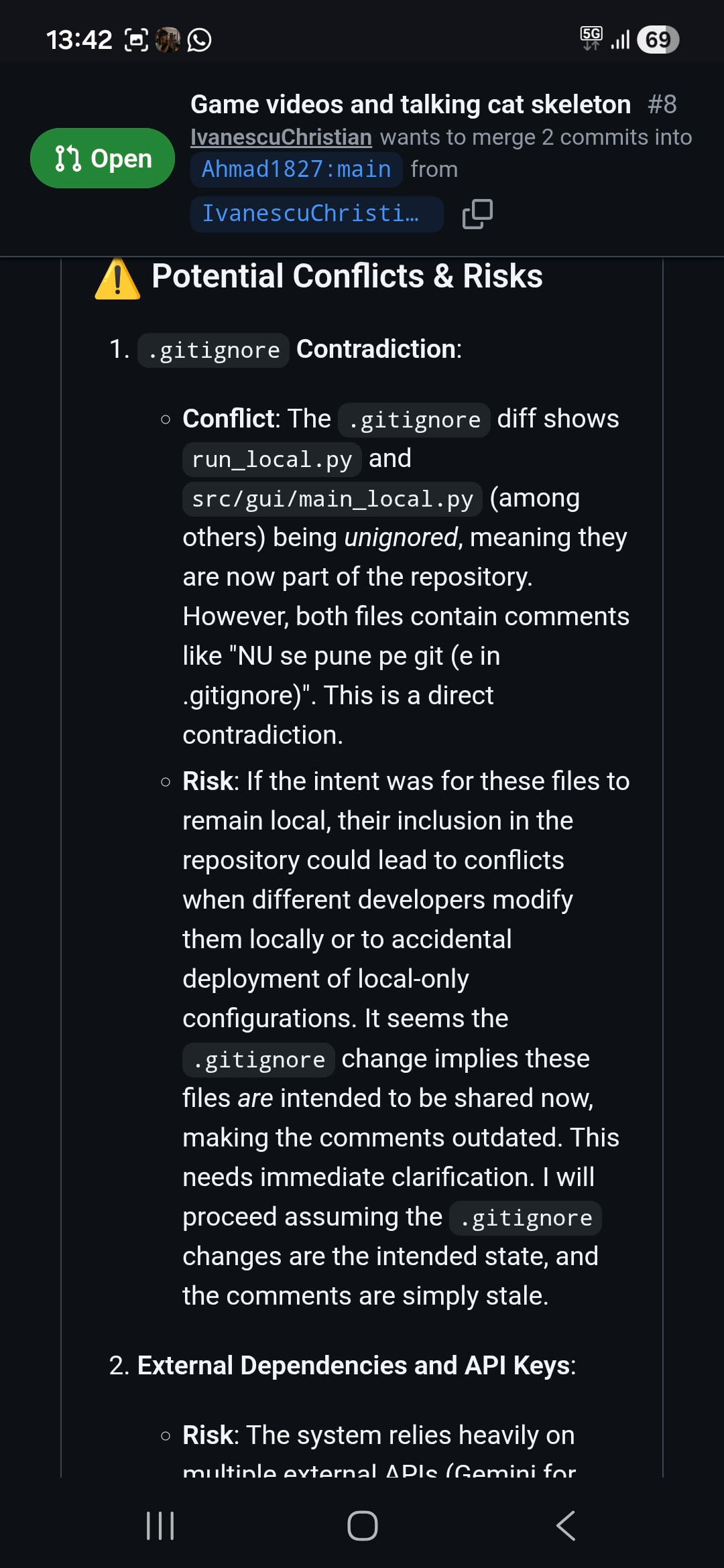Tap the screen recorder status icon
The width and height of the screenshot is (724, 1568).
pos(136,40)
